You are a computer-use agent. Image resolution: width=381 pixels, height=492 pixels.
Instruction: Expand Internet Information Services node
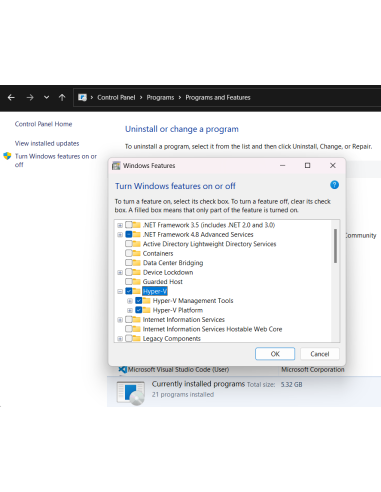120,320
